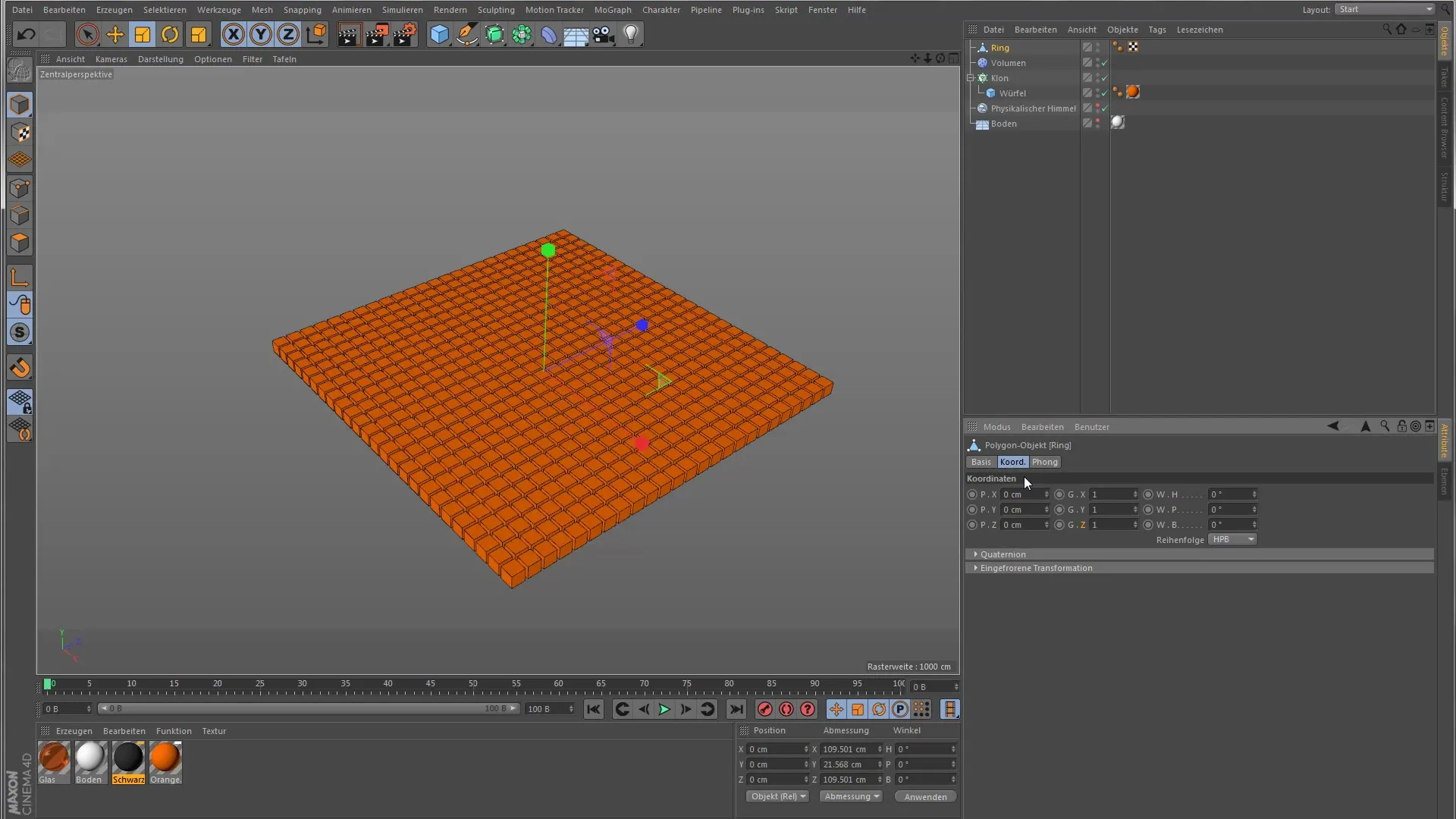Toggle the X axis lock
1456x819 pixels.
[234, 34]
